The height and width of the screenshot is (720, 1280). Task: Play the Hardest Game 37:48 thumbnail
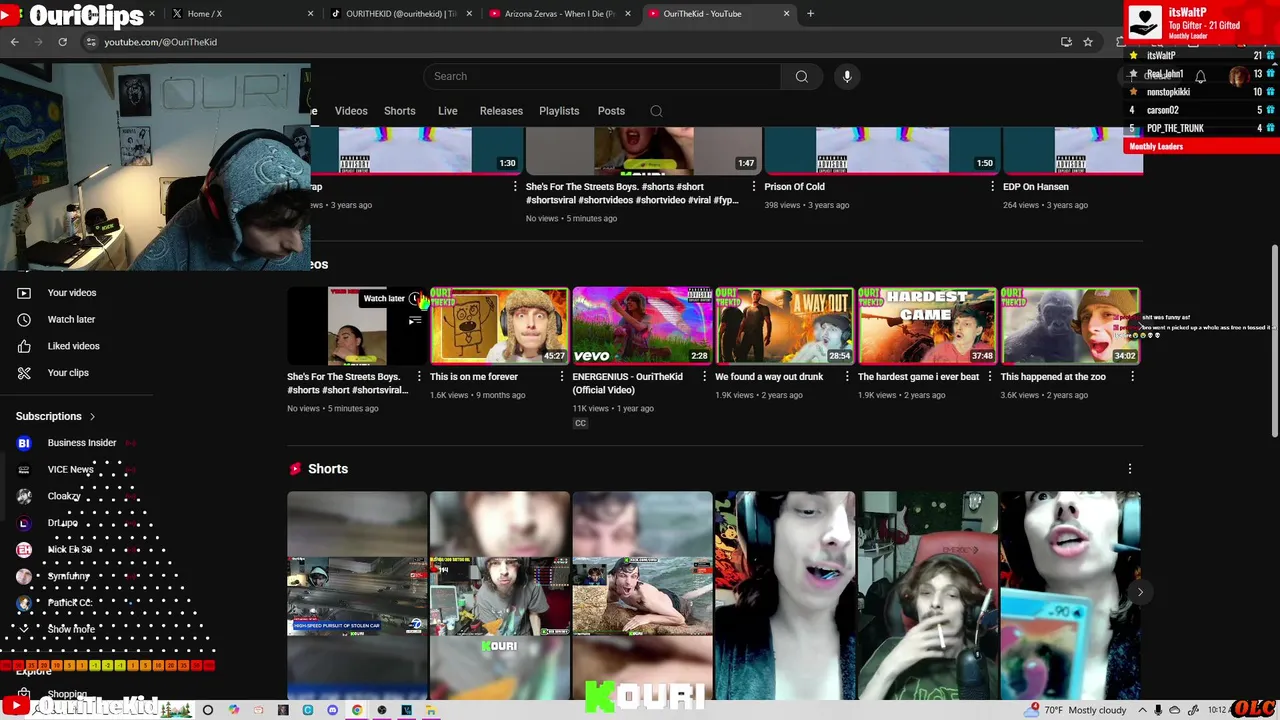(927, 326)
